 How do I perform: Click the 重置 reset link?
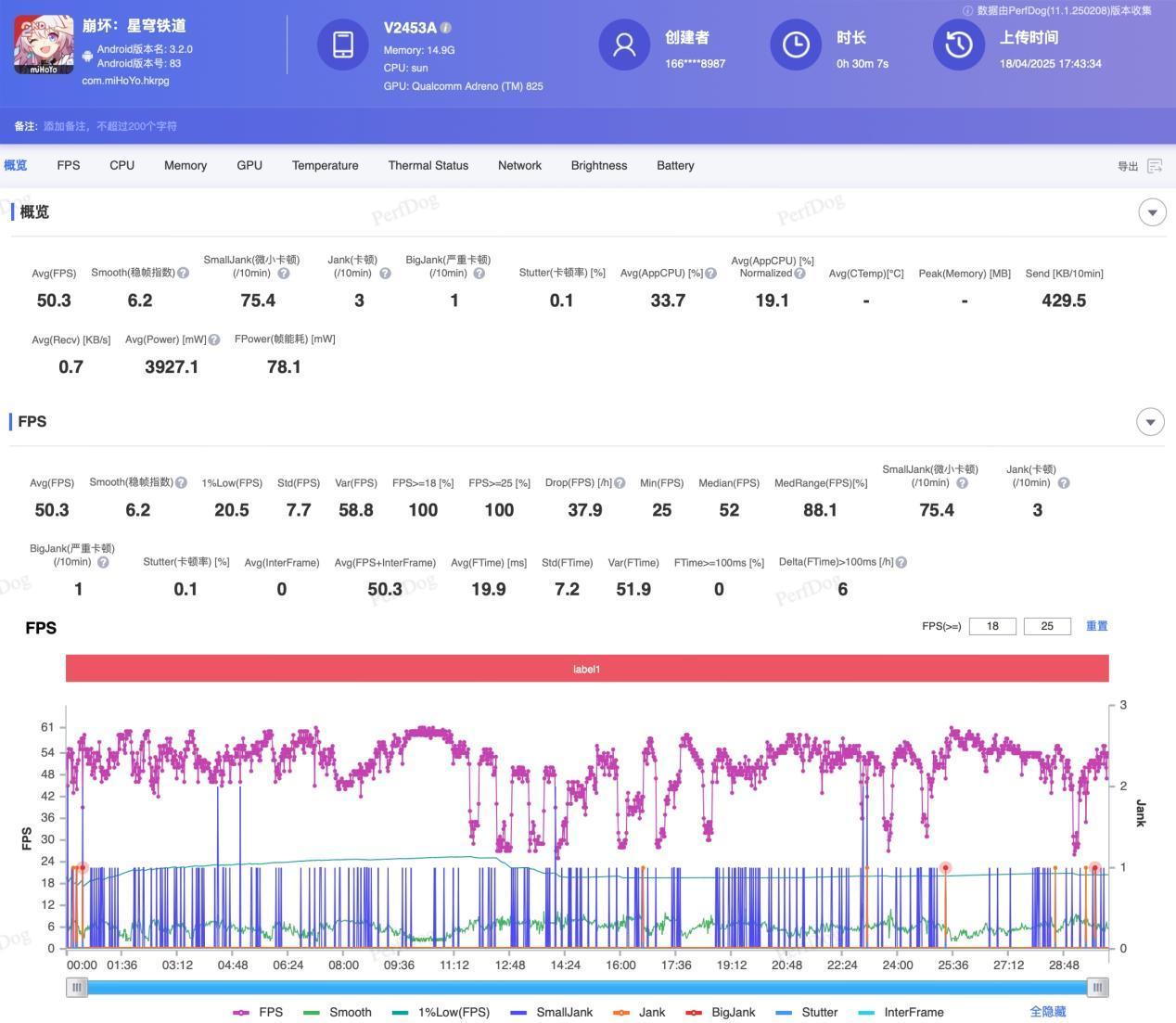(1096, 626)
